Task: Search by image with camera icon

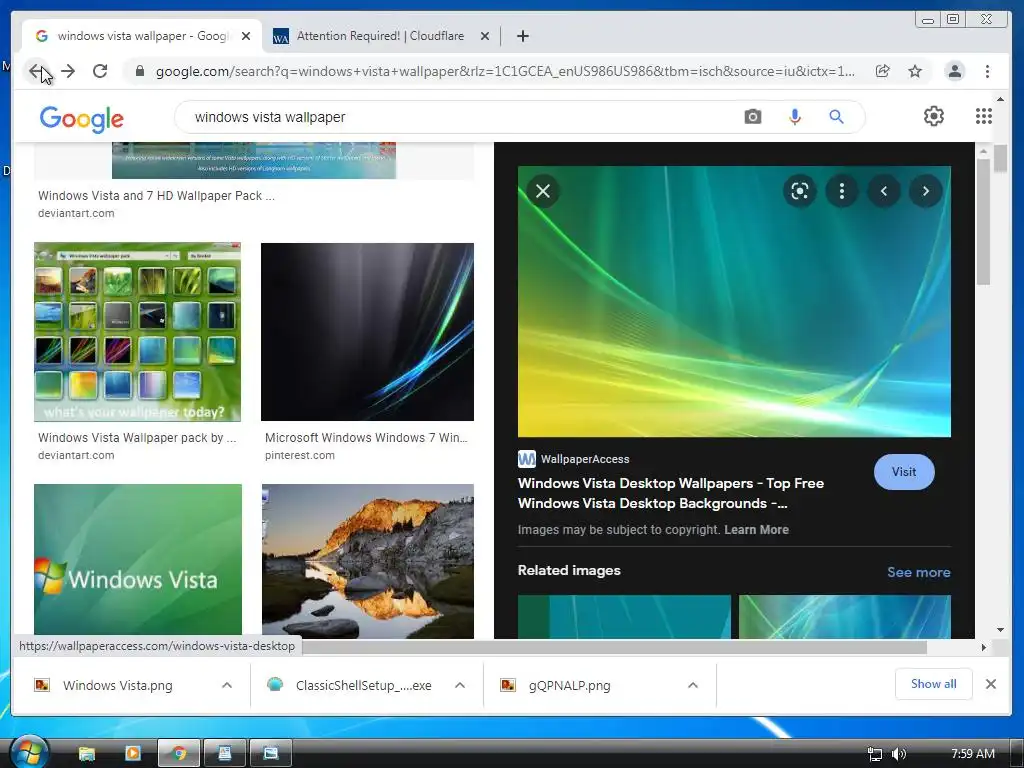Action: [x=753, y=117]
